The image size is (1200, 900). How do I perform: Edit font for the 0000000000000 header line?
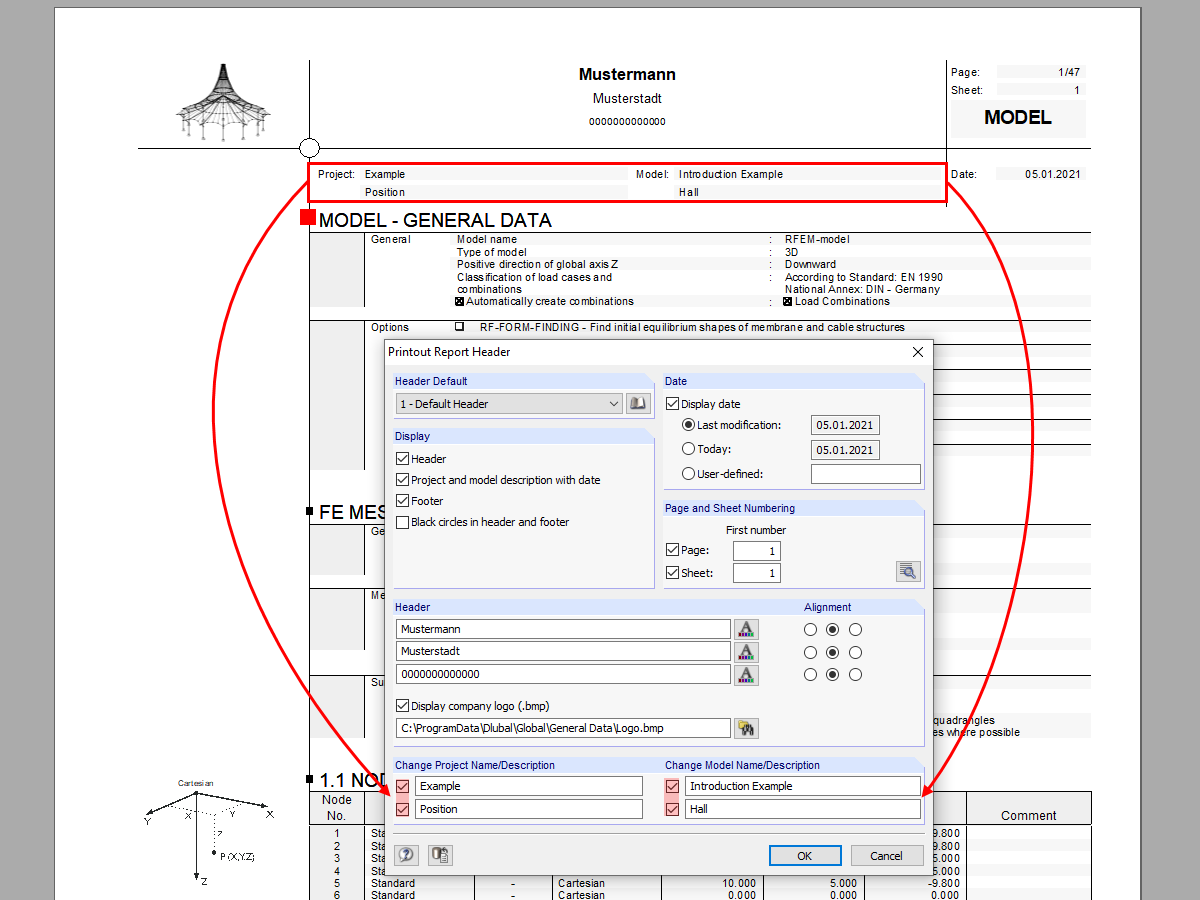[x=746, y=674]
